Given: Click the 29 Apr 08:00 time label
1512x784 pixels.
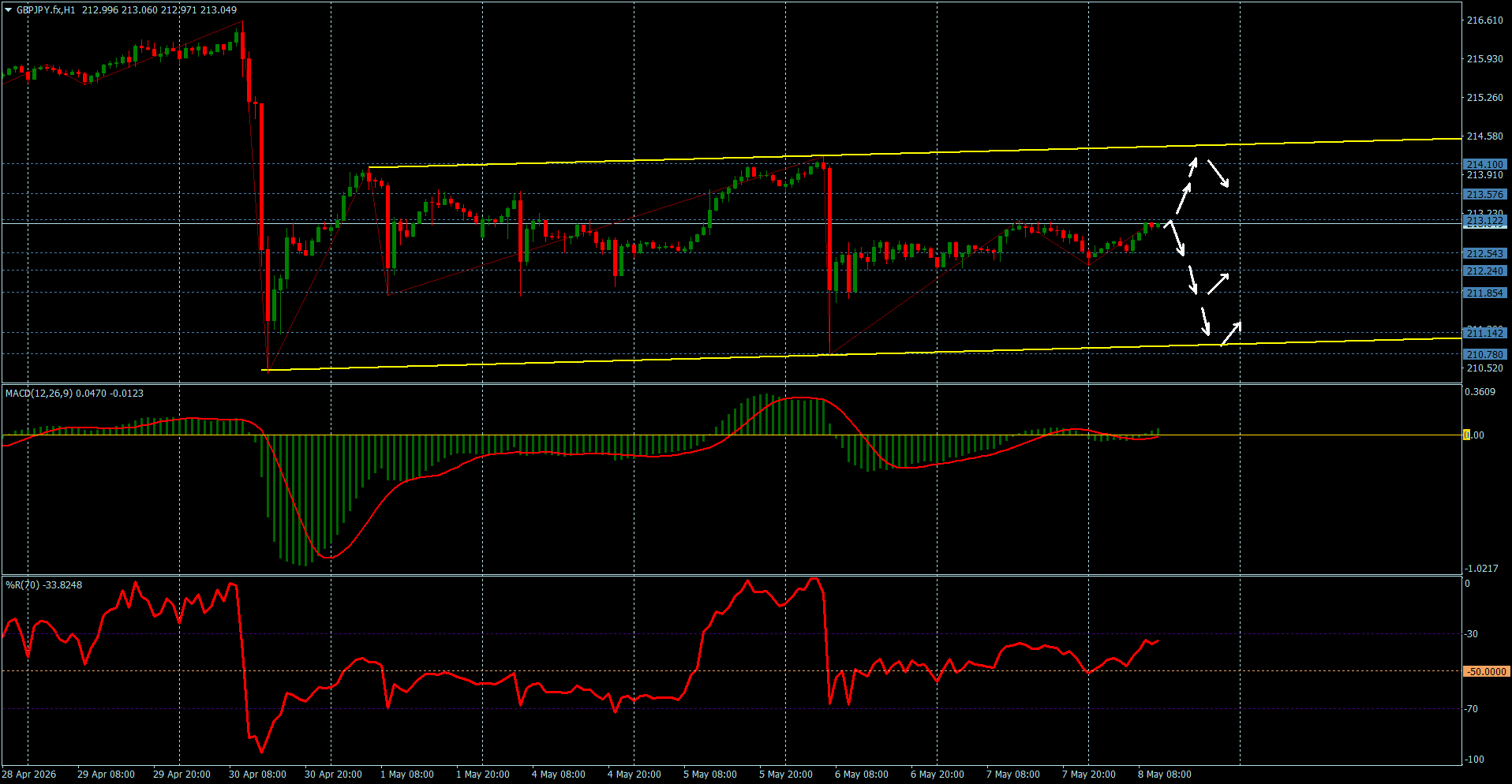Looking at the screenshot, I should [x=106, y=775].
